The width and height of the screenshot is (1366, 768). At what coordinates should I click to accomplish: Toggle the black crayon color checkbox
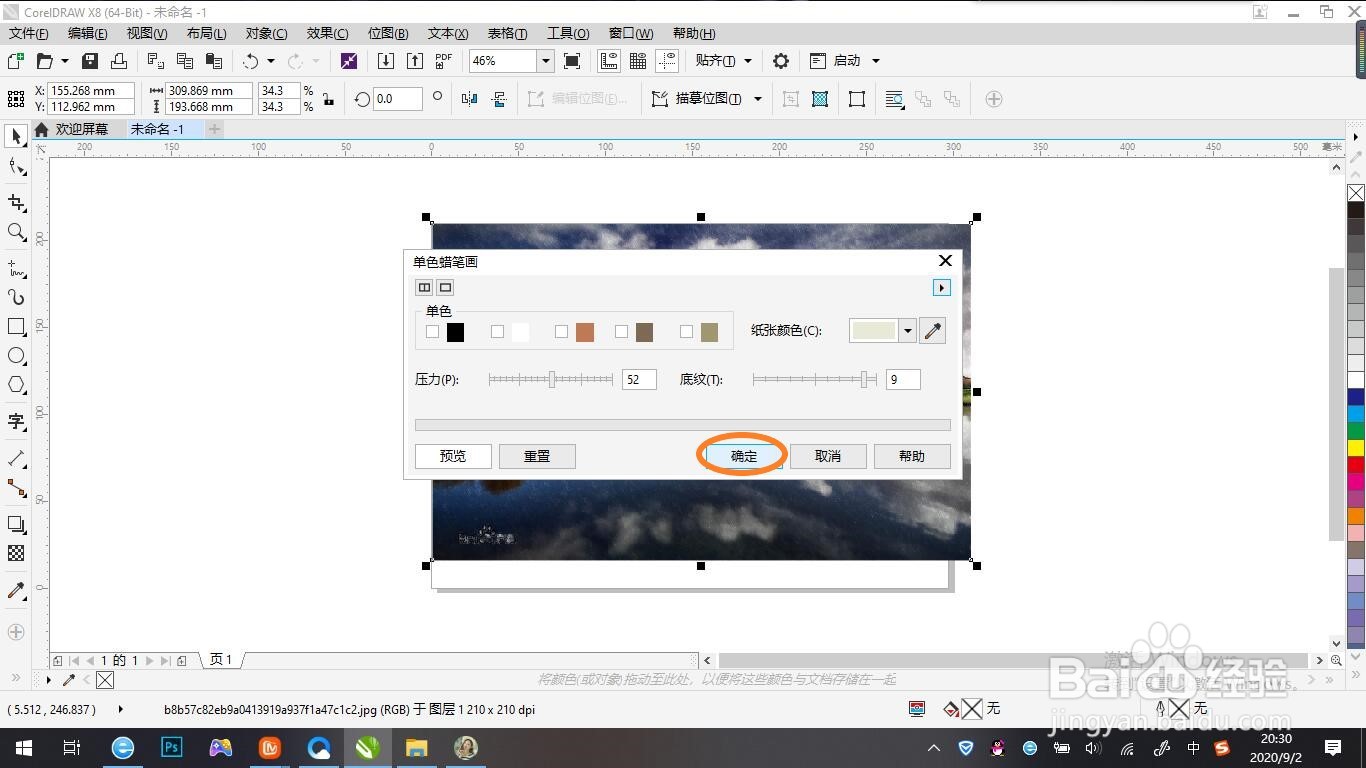pos(433,332)
